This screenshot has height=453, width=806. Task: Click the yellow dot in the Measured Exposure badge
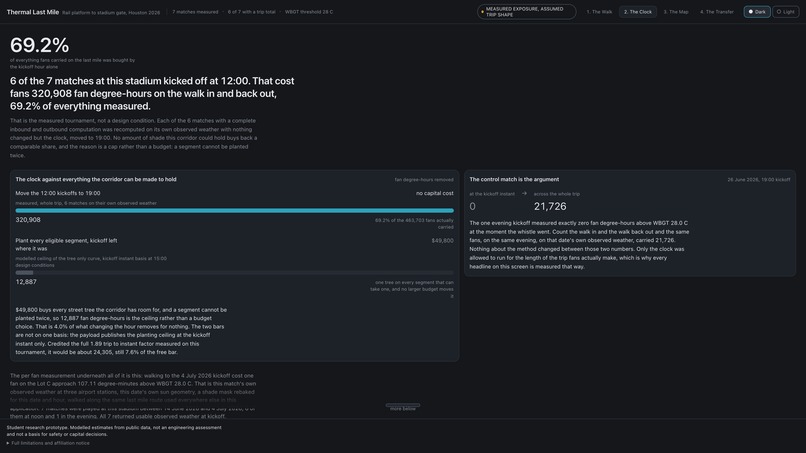click(x=482, y=12)
